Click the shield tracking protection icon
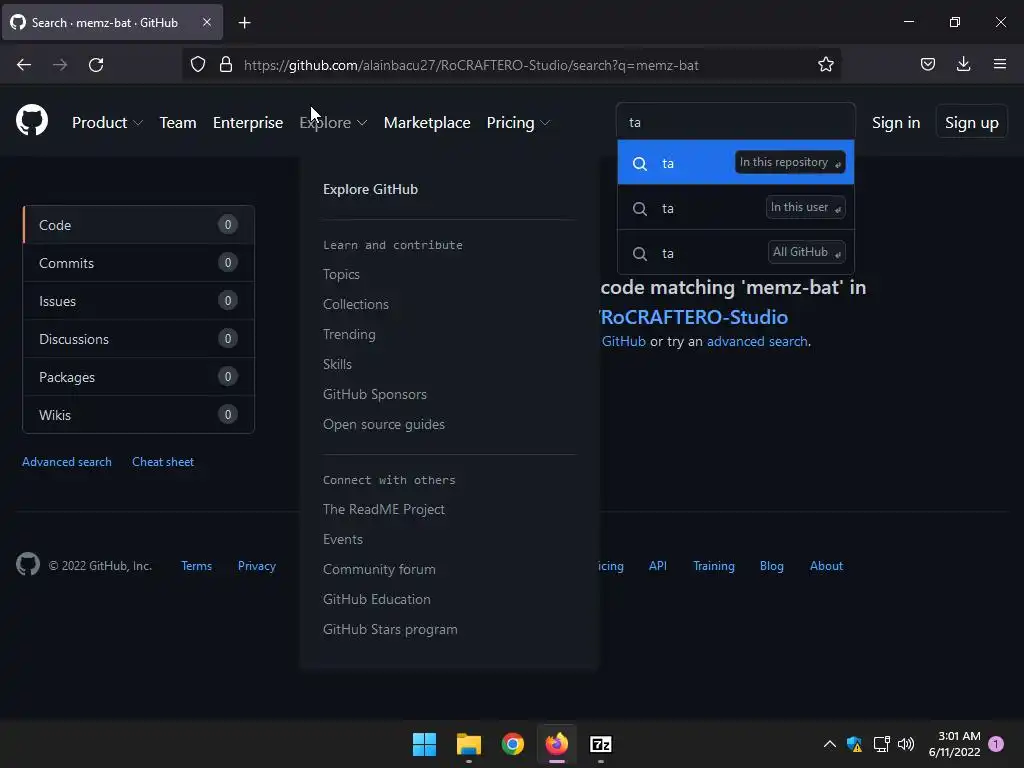The width and height of the screenshot is (1024, 768). click(x=198, y=65)
